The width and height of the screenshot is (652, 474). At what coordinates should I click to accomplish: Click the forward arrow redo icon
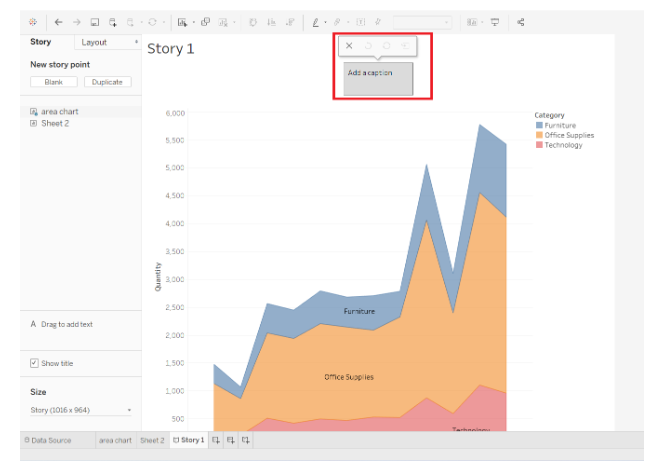point(76,21)
